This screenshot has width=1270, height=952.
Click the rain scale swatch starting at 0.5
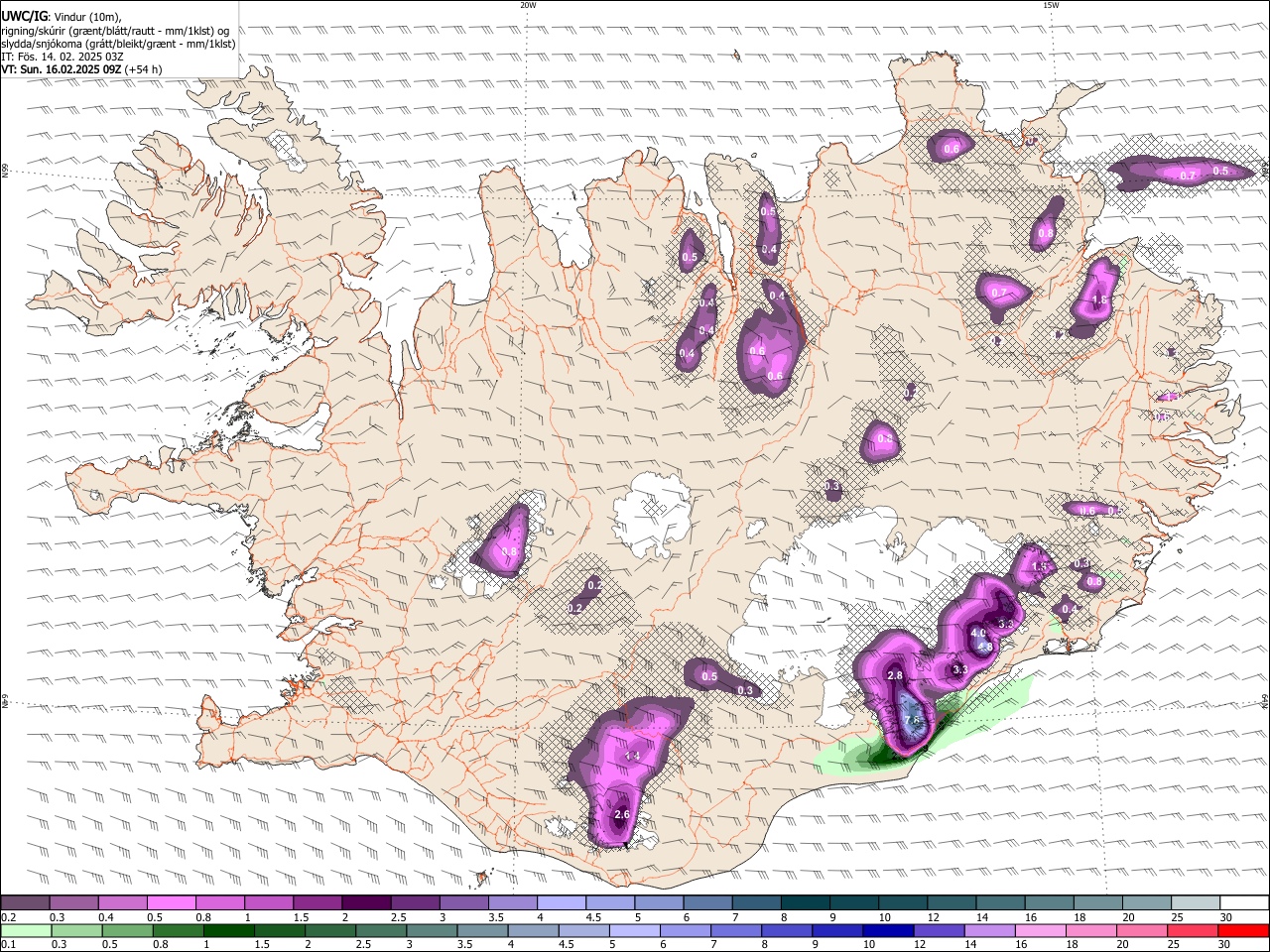[x=127, y=931]
